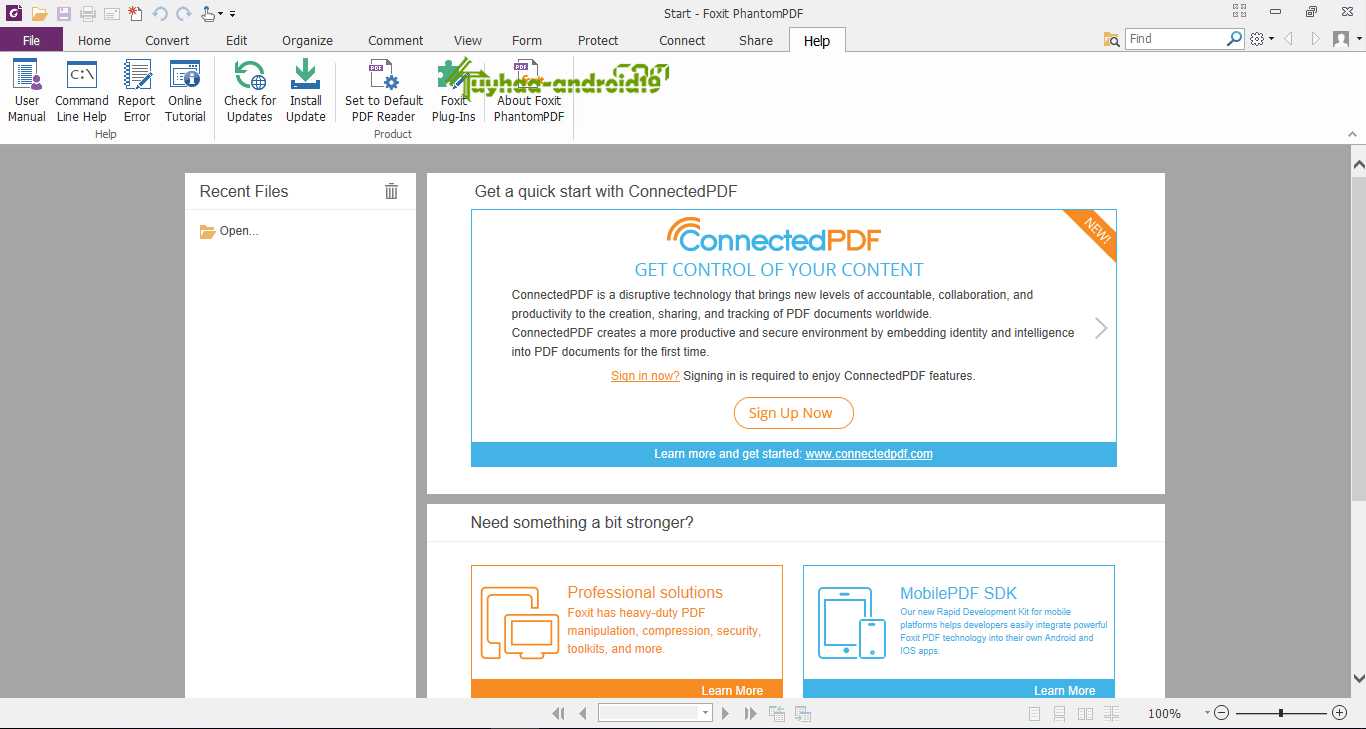The height and width of the screenshot is (729, 1366).
Task: Show next ConnectedPDF banner slide
Action: pos(1101,328)
